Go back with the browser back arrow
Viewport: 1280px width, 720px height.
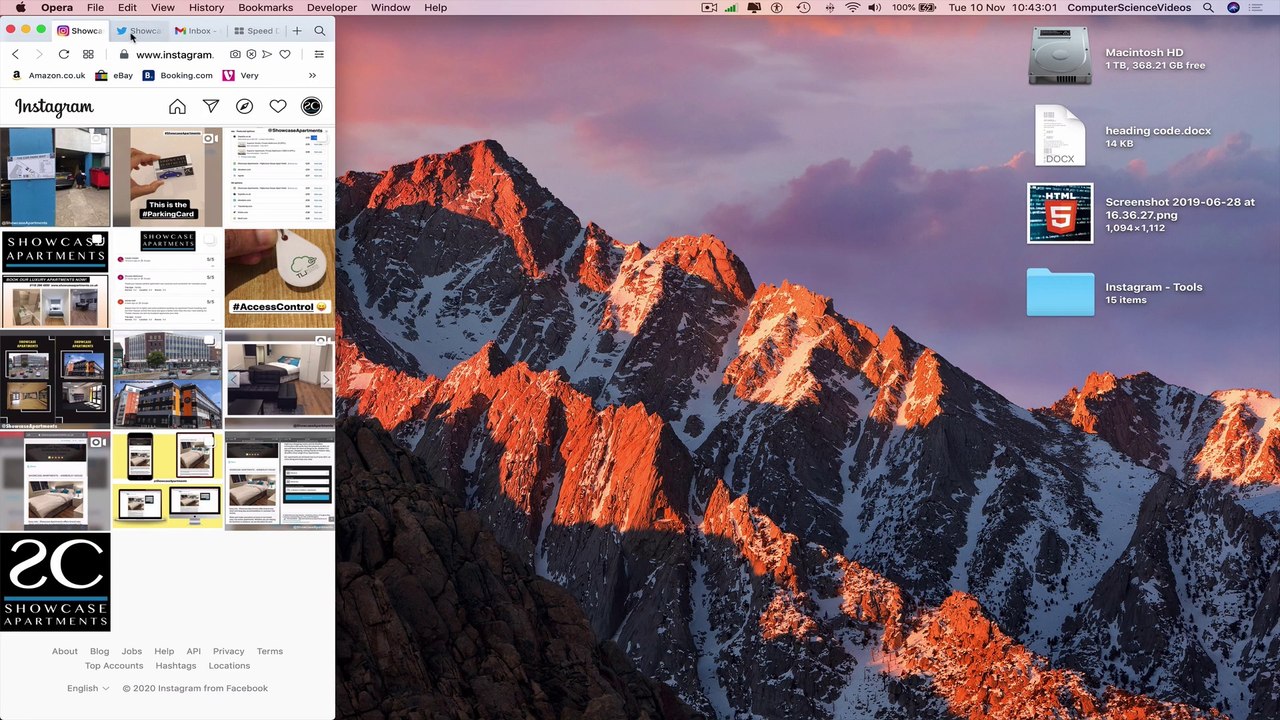(15, 54)
